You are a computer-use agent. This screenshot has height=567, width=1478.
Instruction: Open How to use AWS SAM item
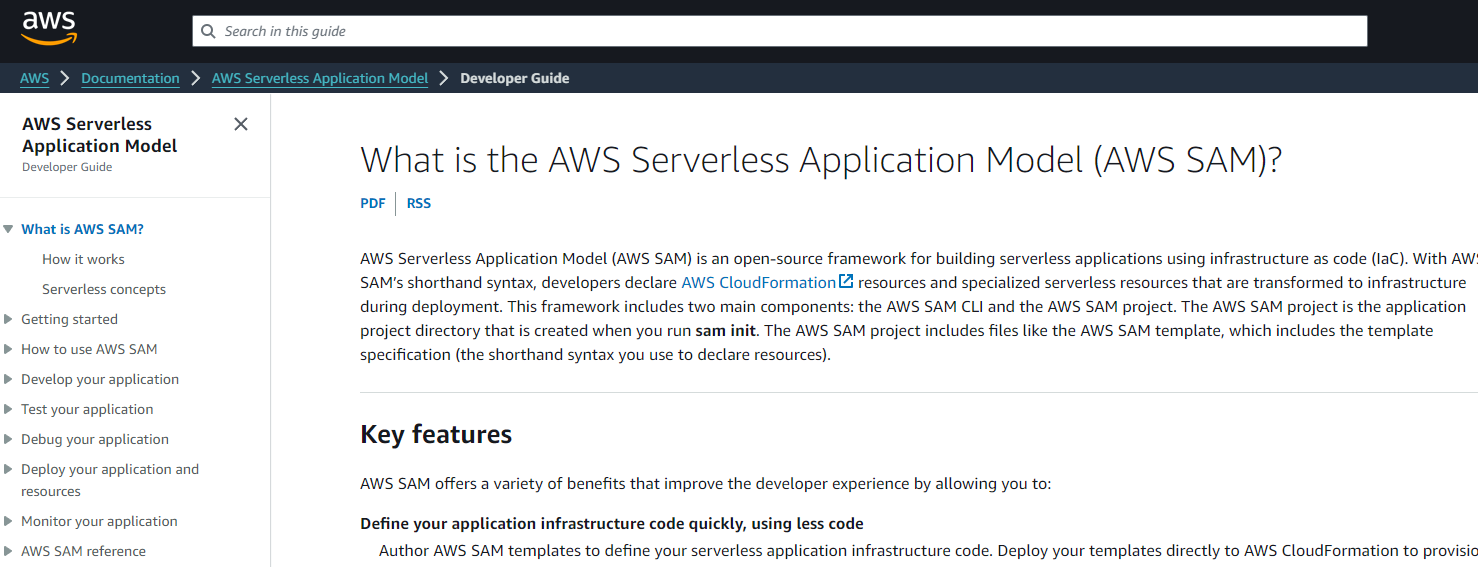point(89,349)
